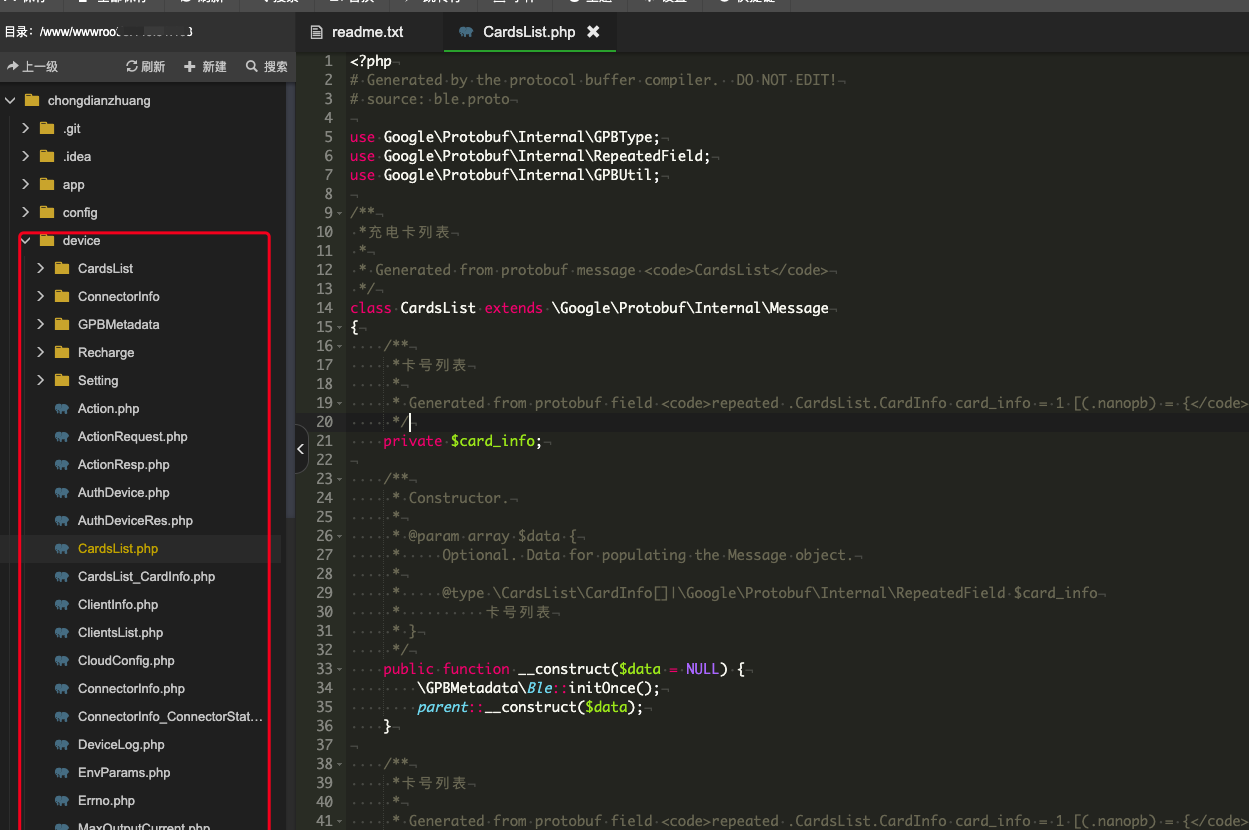Screen dimensions: 1249x830
Task: Click the folder icon of .git
Action: 47,128
